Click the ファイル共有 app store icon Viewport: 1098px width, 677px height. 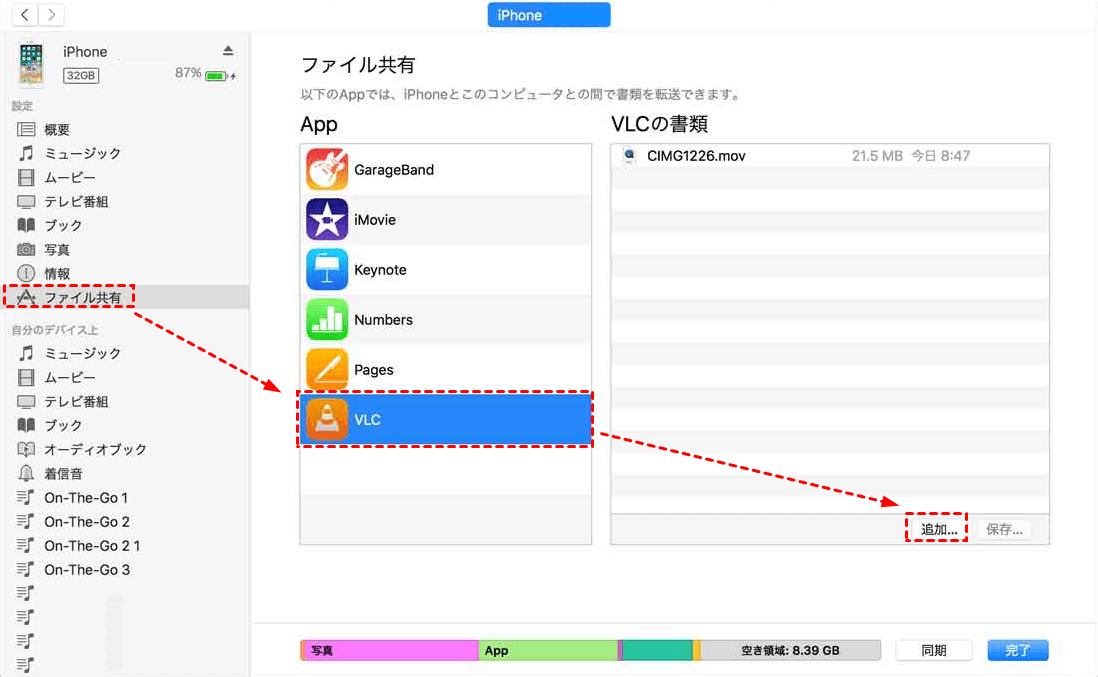click(26, 298)
